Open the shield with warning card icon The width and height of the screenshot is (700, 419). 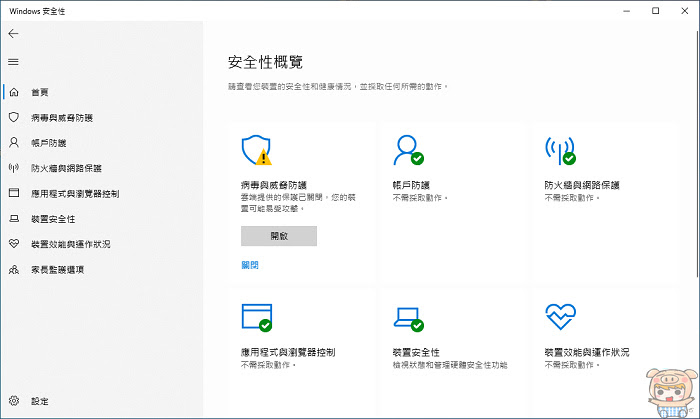pyautogui.click(x=257, y=150)
